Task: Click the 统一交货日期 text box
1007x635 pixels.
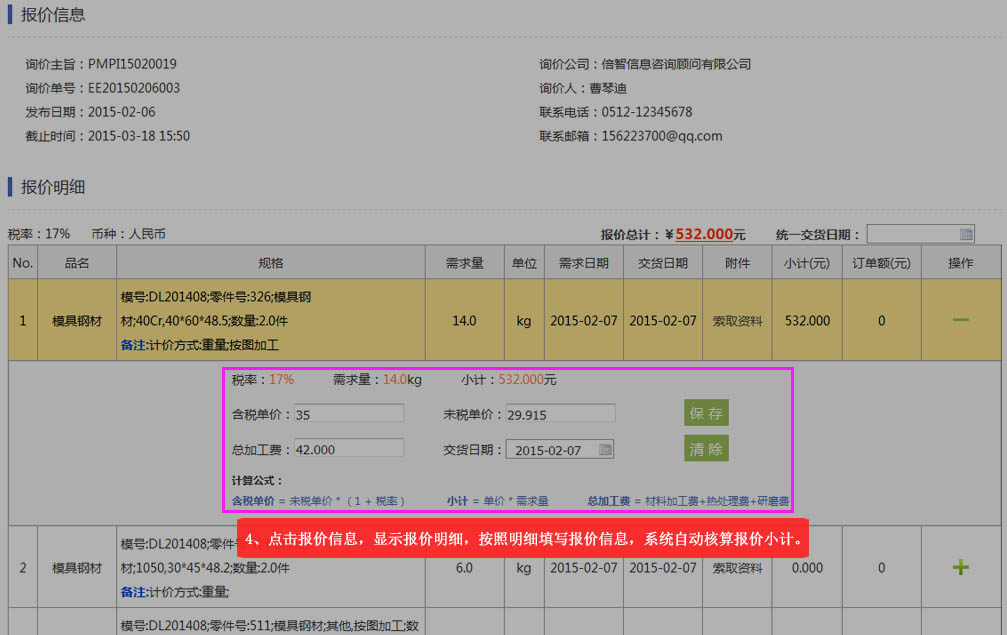Action: tap(912, 234)
